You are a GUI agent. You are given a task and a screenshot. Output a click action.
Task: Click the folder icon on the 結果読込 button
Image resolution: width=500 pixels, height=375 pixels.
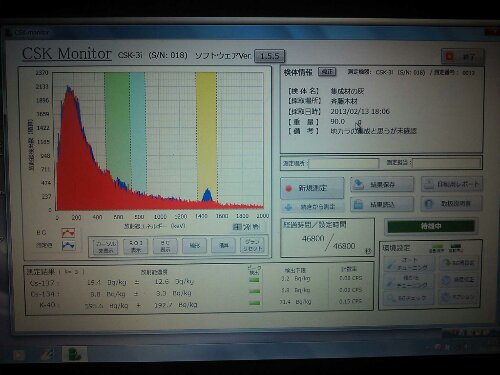(x=358, y=204)
